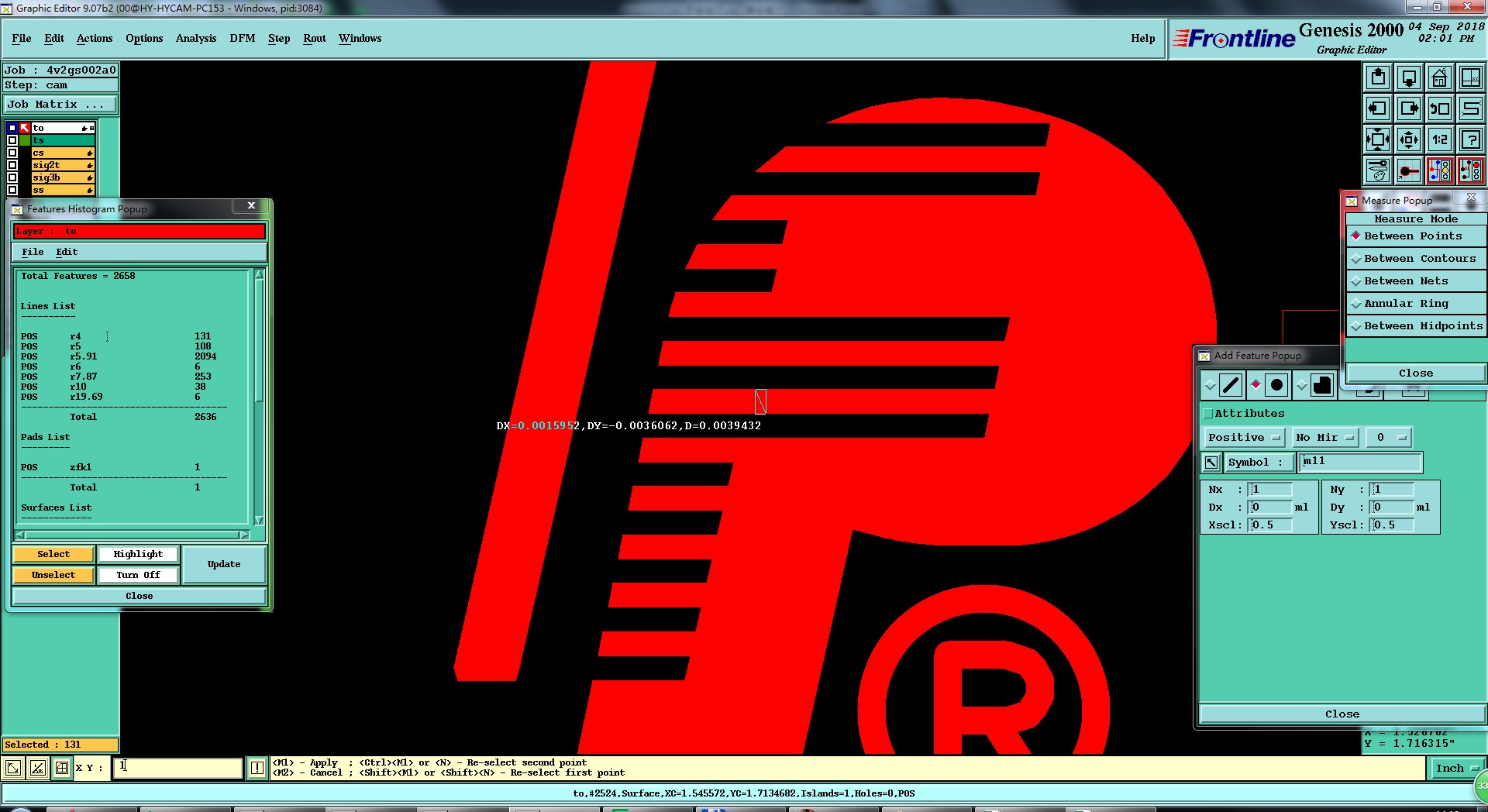The image size is (1488, 812).
Task: Open the Analysis menu
Action: 196,39
